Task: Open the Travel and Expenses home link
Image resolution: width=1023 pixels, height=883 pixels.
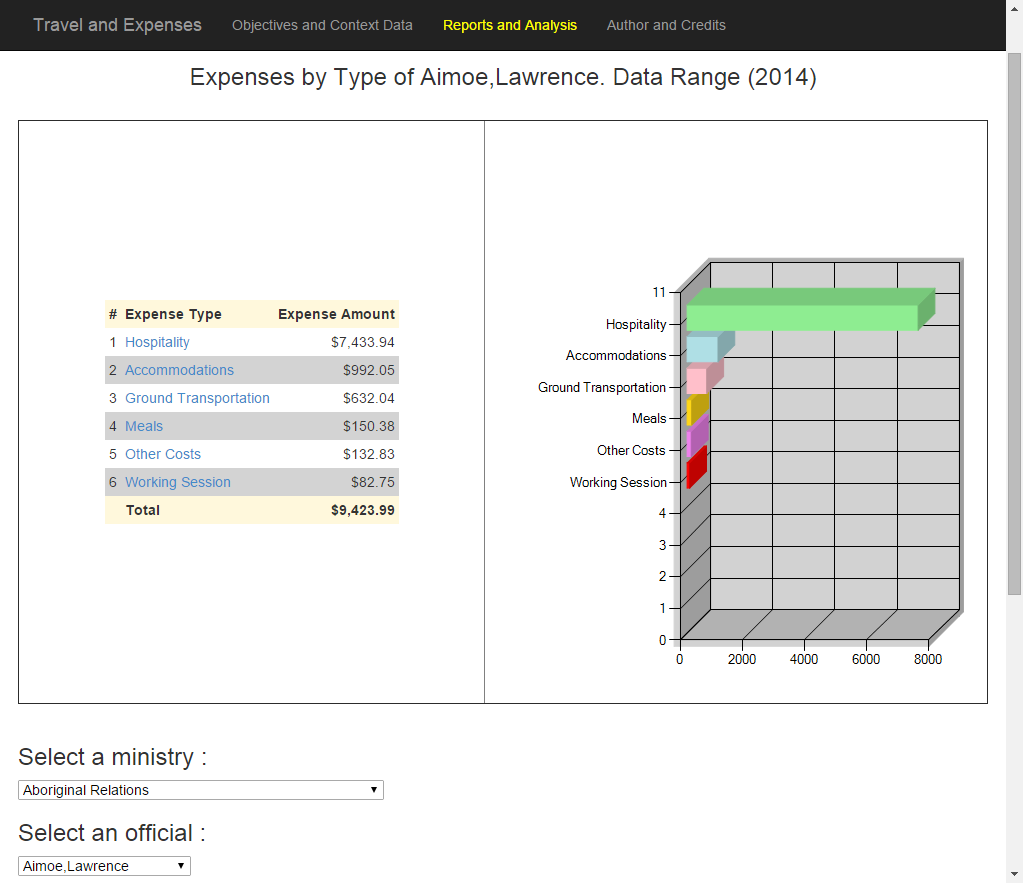Action: tap(117, 25)
